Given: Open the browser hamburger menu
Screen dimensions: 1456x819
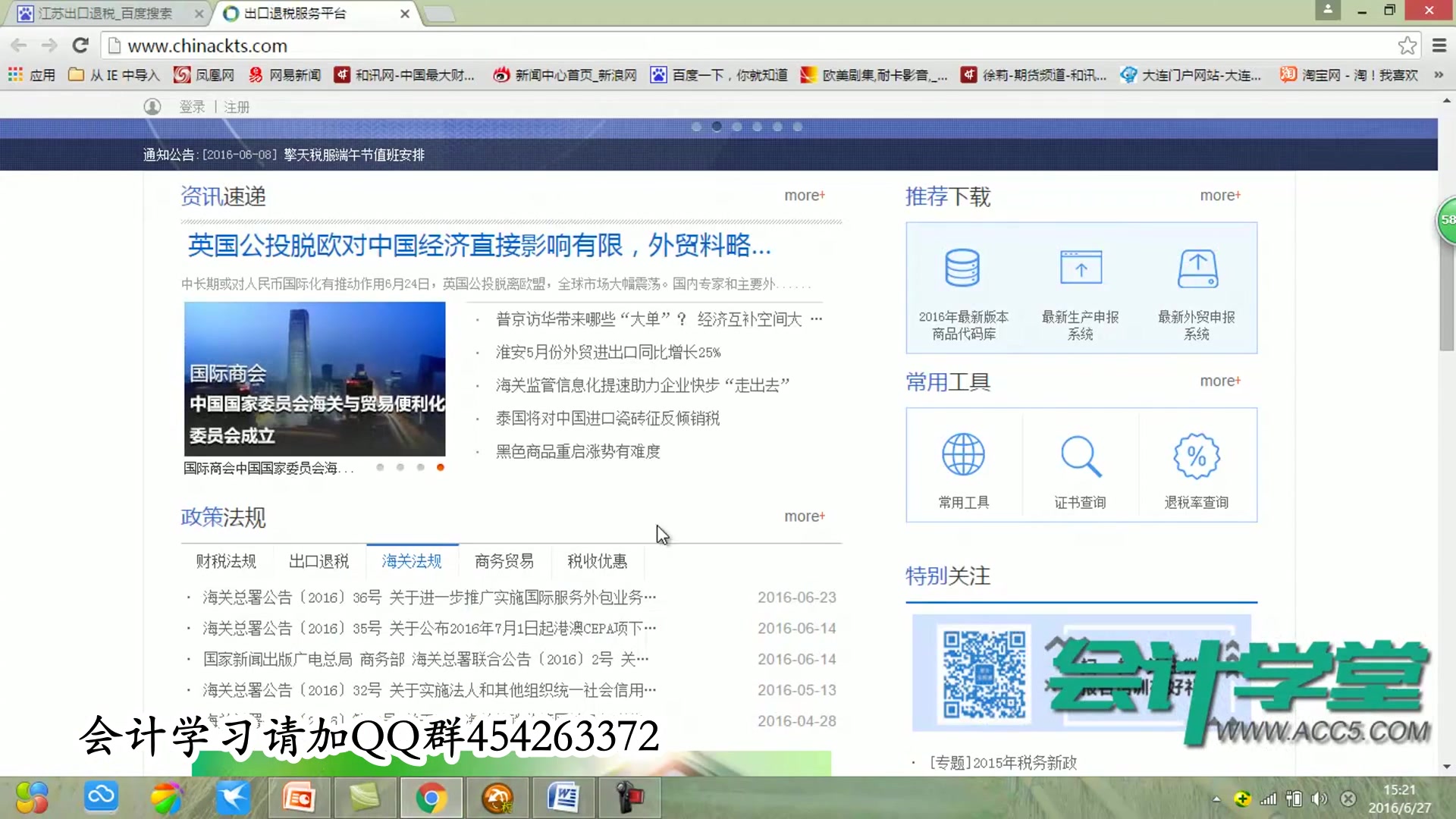Looking at the screenshot, I should [x=1439, y=45].
